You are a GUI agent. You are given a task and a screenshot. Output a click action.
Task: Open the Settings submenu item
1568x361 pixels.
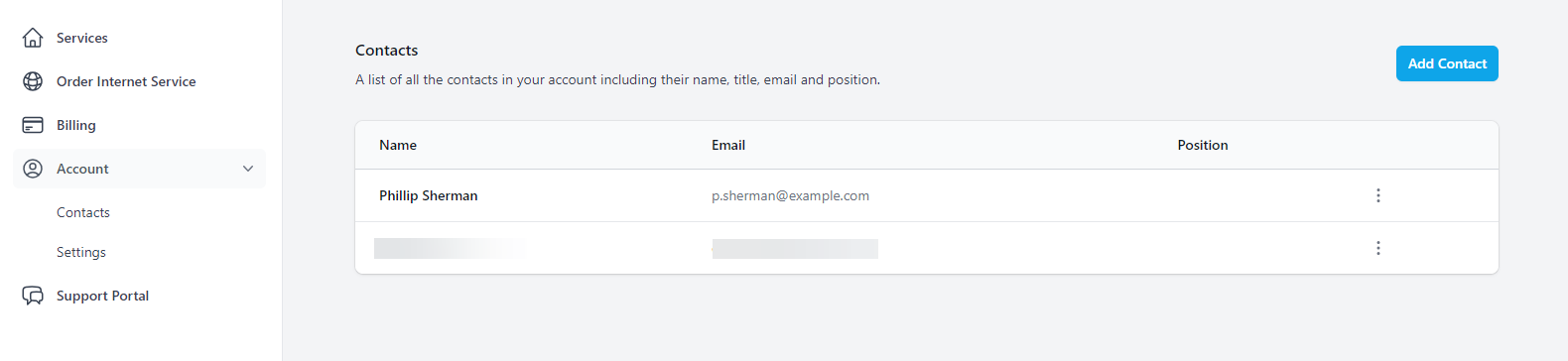click(81, 252)
